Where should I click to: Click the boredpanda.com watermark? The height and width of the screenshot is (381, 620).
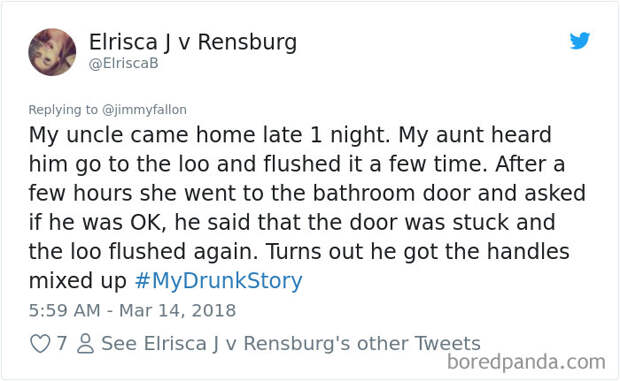[x=526, y=362]
